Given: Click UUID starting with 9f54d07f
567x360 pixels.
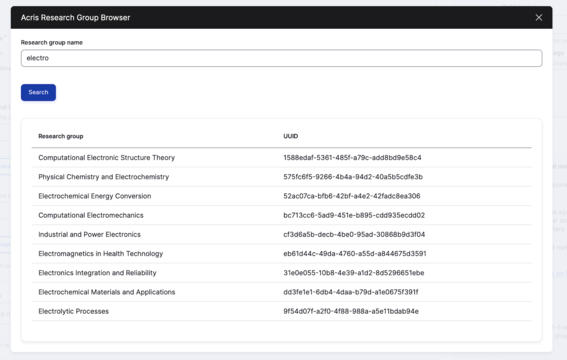Looking at the screenshot, I should [x=351, y=311].
